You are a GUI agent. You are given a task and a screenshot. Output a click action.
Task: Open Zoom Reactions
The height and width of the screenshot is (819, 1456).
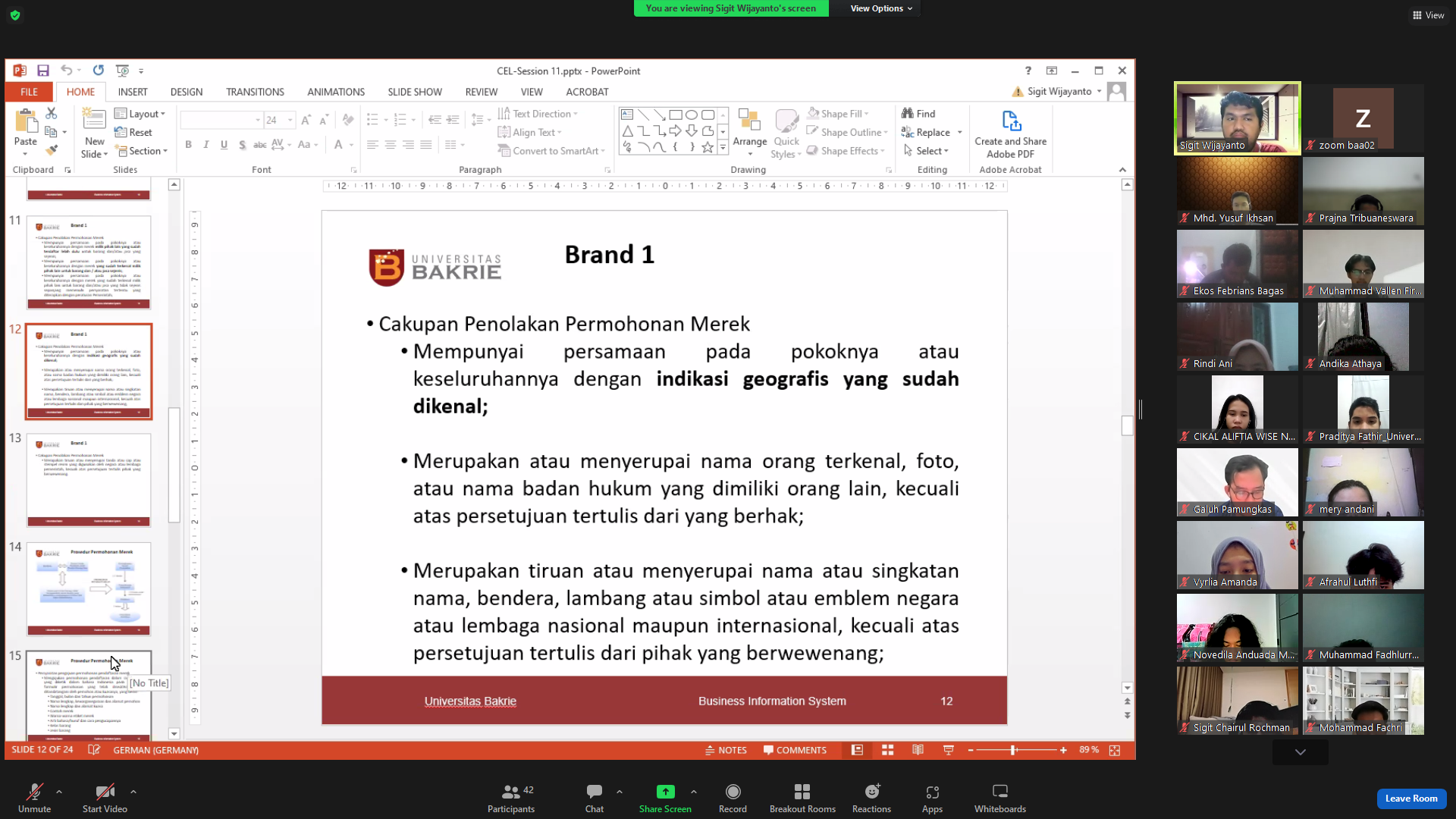(x=871, y=799)
